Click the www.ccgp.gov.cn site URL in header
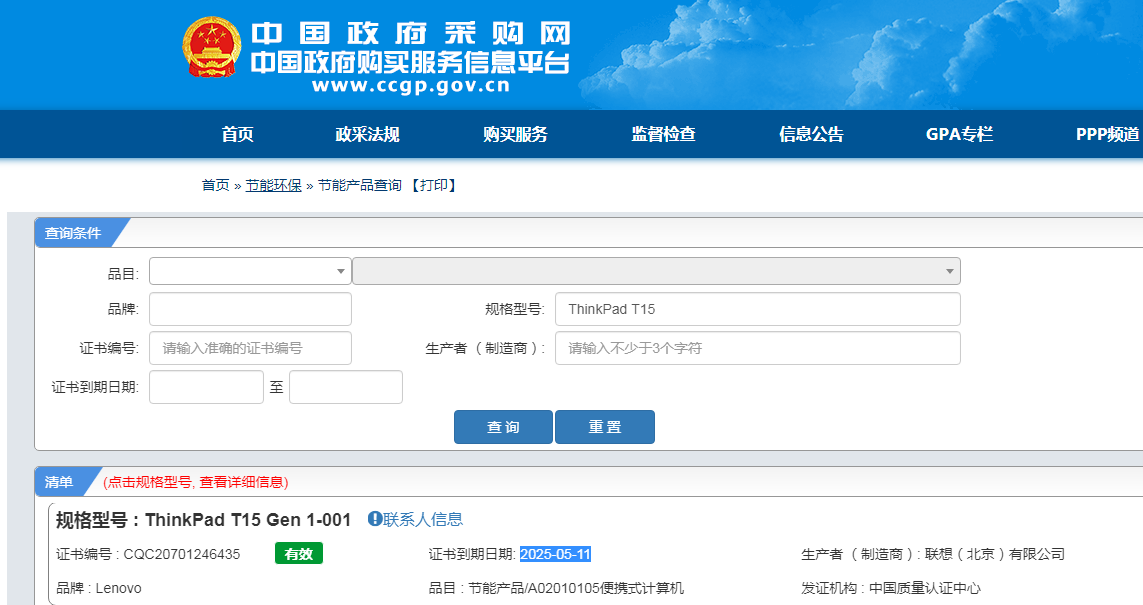The width and height of the screenshot is (1143, 605). click(411, 86)
